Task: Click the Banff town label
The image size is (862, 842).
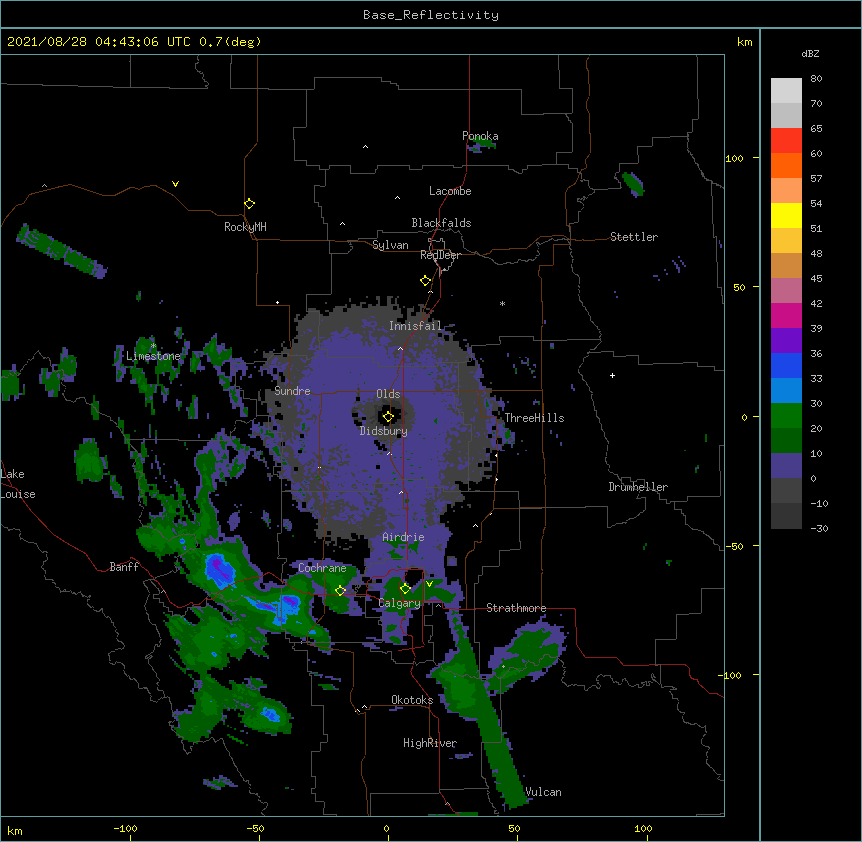Action: pyautogui.click(x=124, y=567)
